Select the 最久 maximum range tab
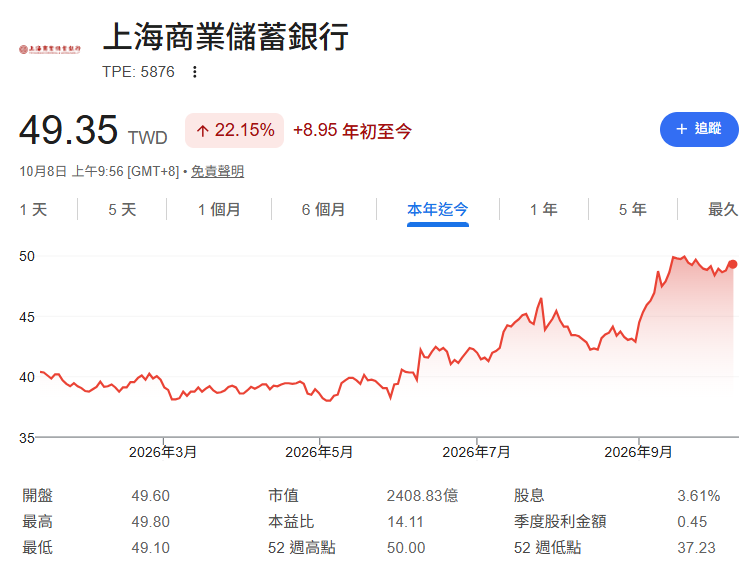 [x=723, y=209]
